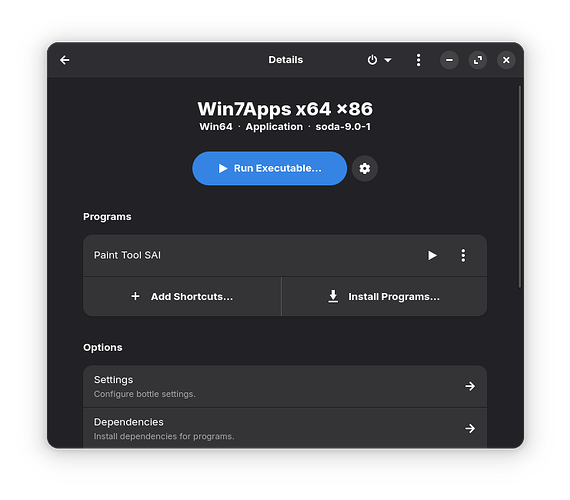
Task: Minimize the Details window
Action: click(449, 60)
